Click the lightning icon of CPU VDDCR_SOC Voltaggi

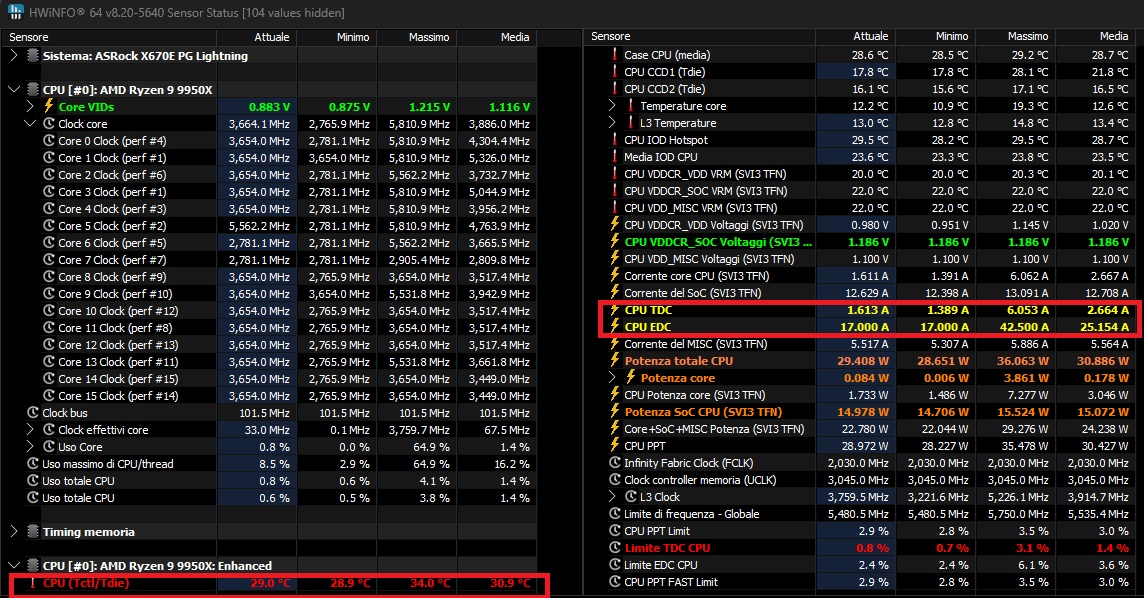point(614,241)
